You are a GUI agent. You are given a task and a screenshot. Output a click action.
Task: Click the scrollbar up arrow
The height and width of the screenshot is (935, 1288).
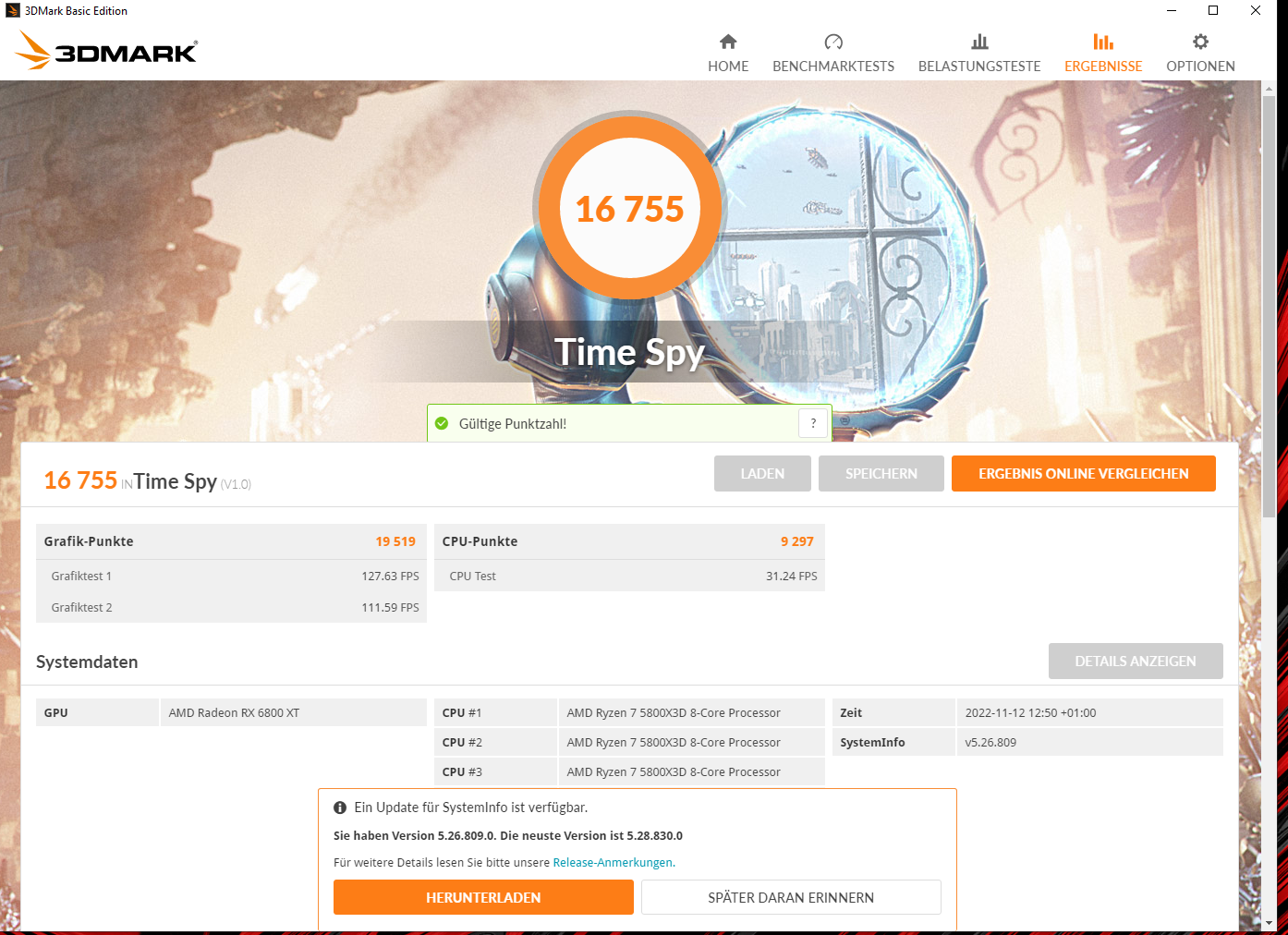[x=1270, y=87]
